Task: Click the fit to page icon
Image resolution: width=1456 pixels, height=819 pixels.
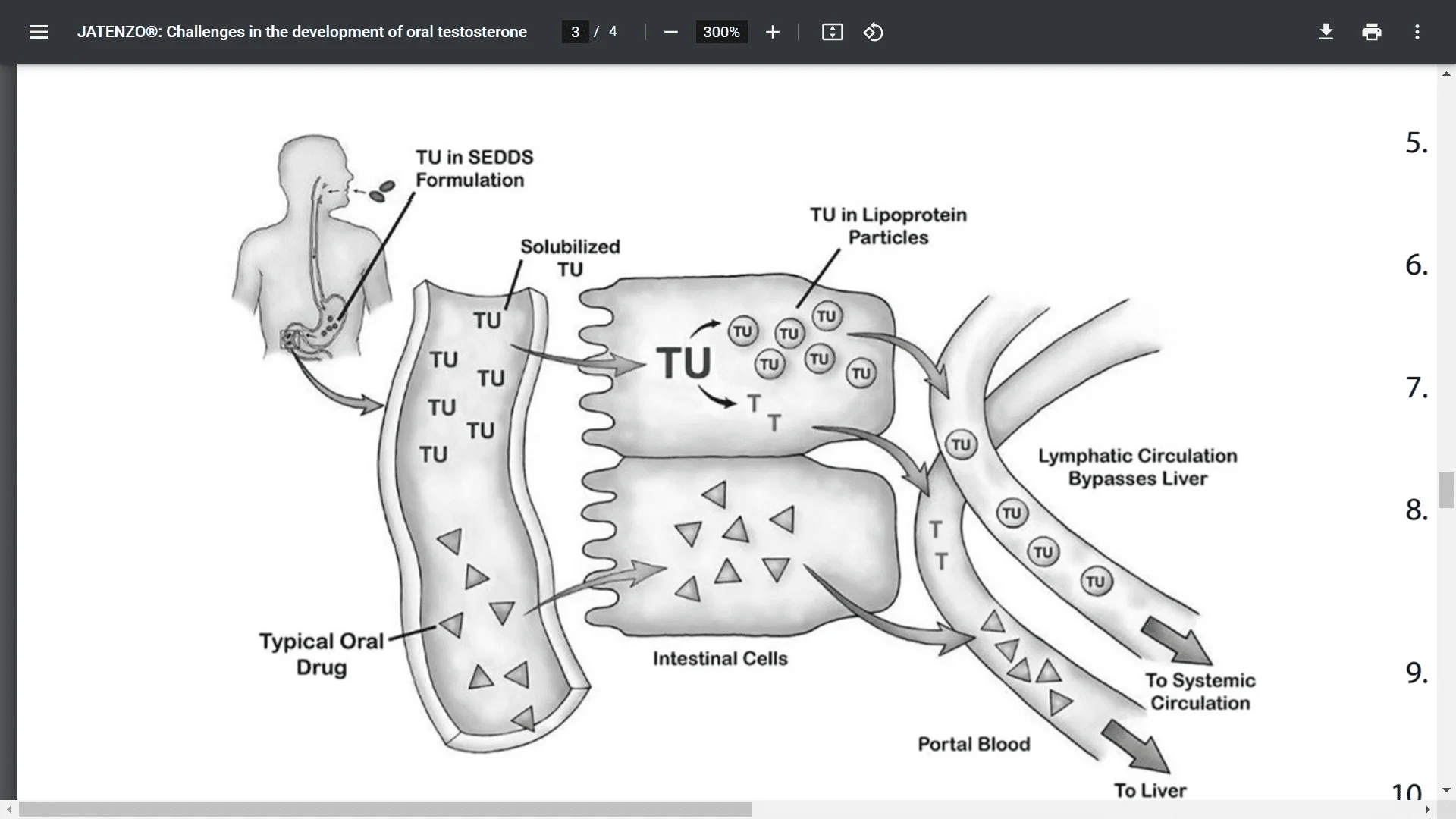Action: point(832,32)
